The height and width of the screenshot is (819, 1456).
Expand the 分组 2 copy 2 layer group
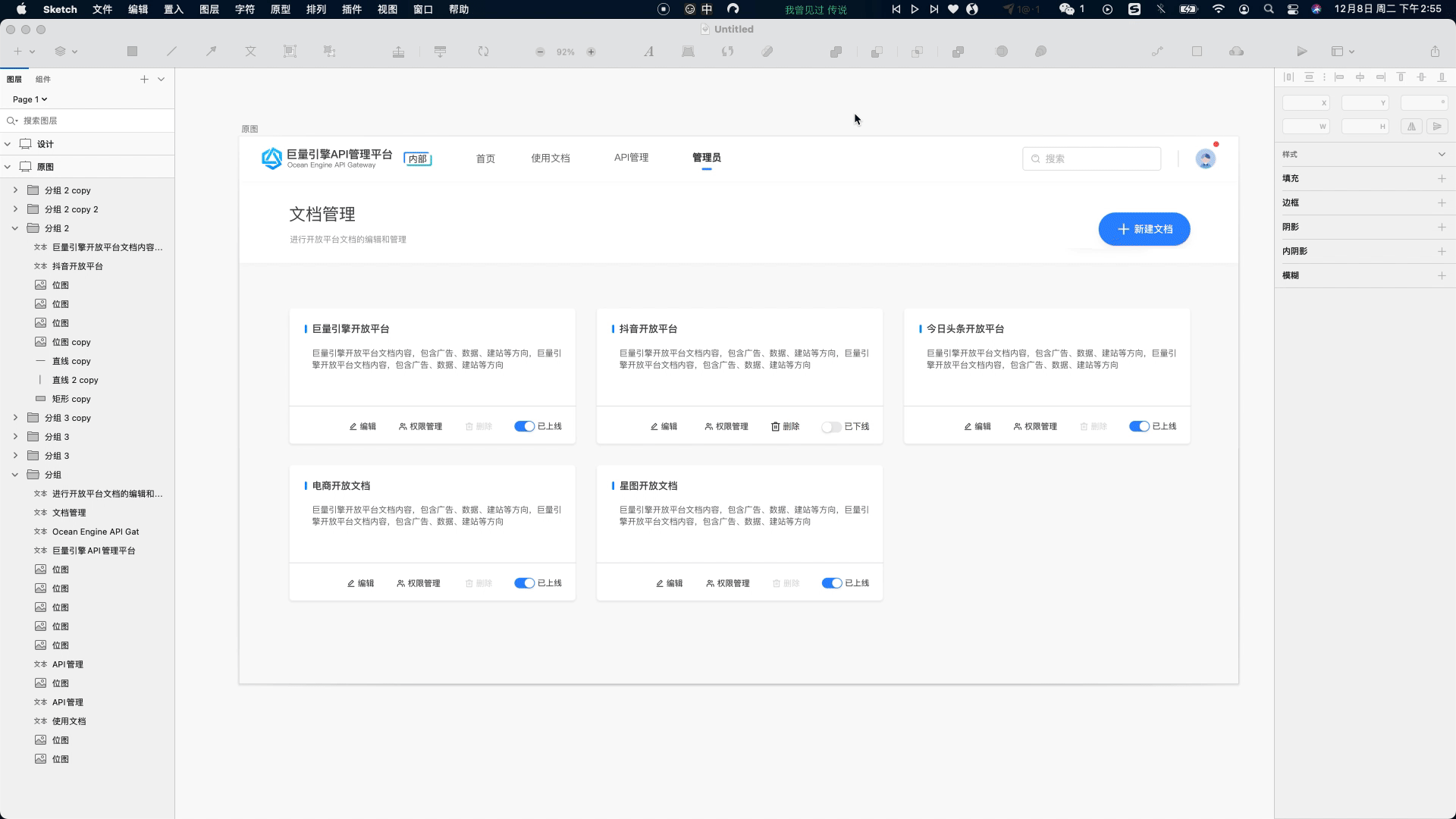15,209
